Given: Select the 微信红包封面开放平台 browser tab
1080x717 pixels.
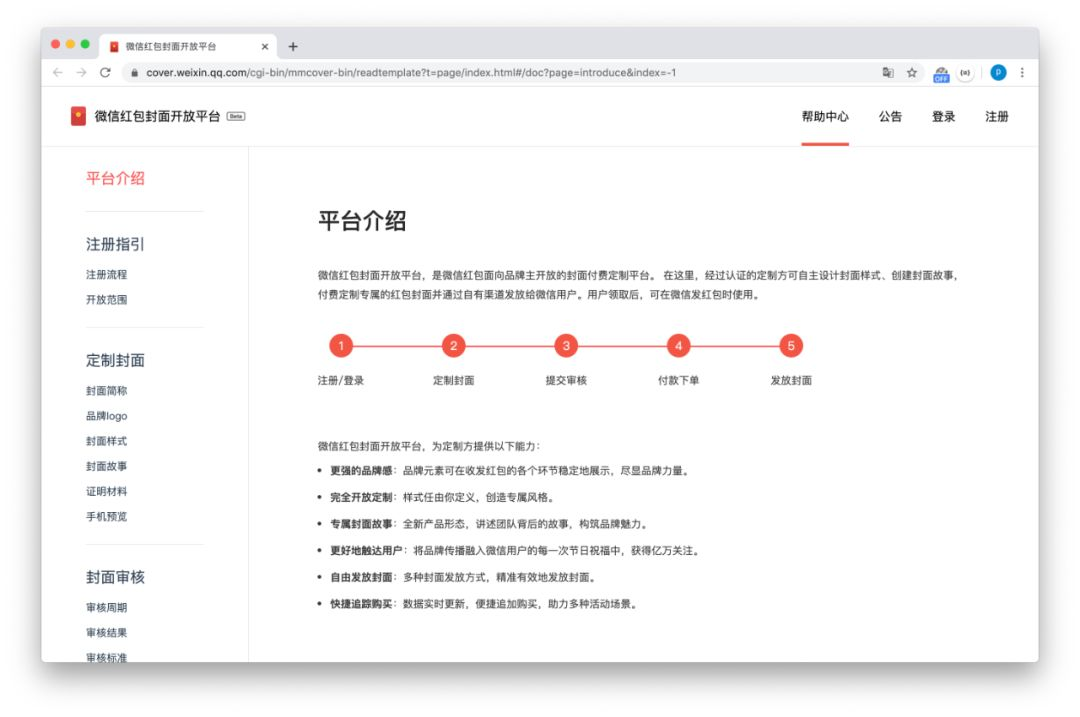Looking at the screenshot, I should 188,46.
